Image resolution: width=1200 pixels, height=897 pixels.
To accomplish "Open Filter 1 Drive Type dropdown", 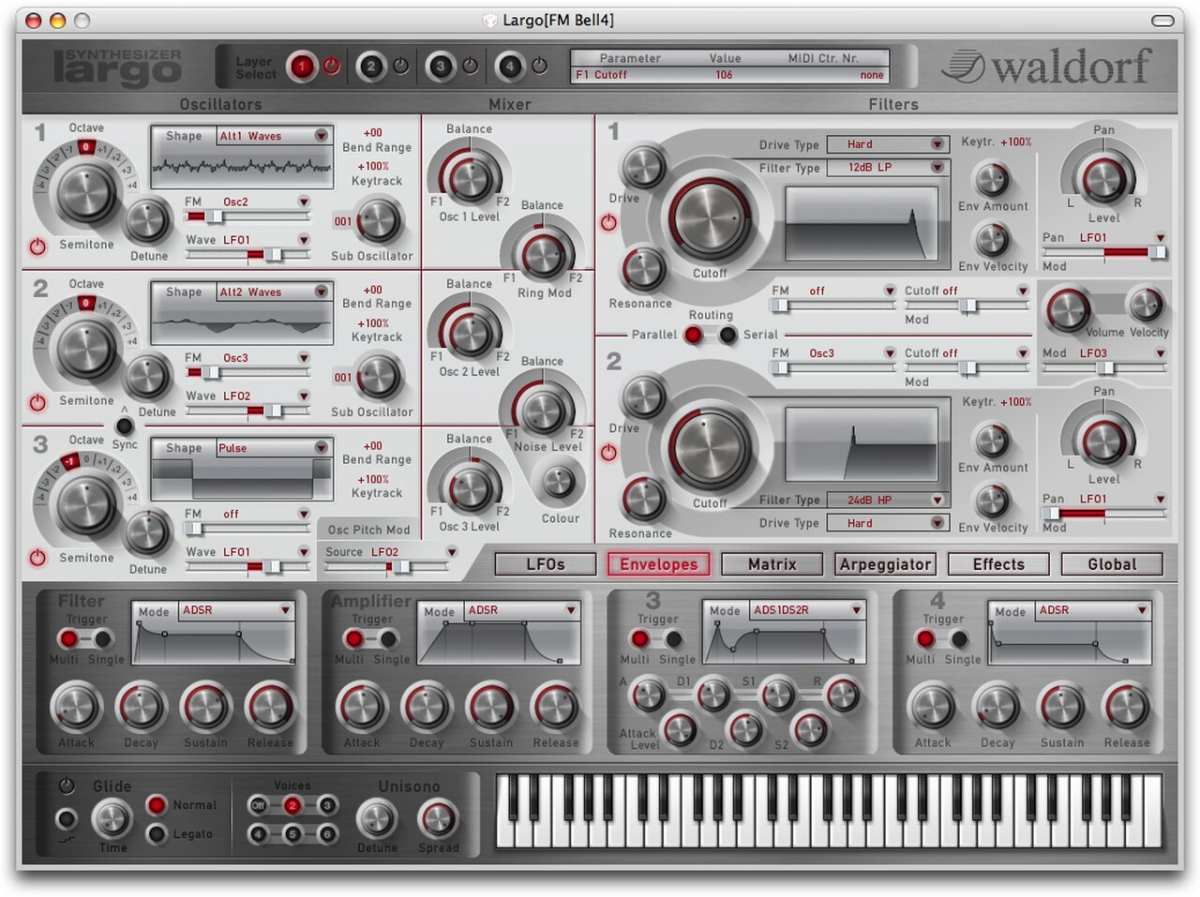I will (887, 144).
